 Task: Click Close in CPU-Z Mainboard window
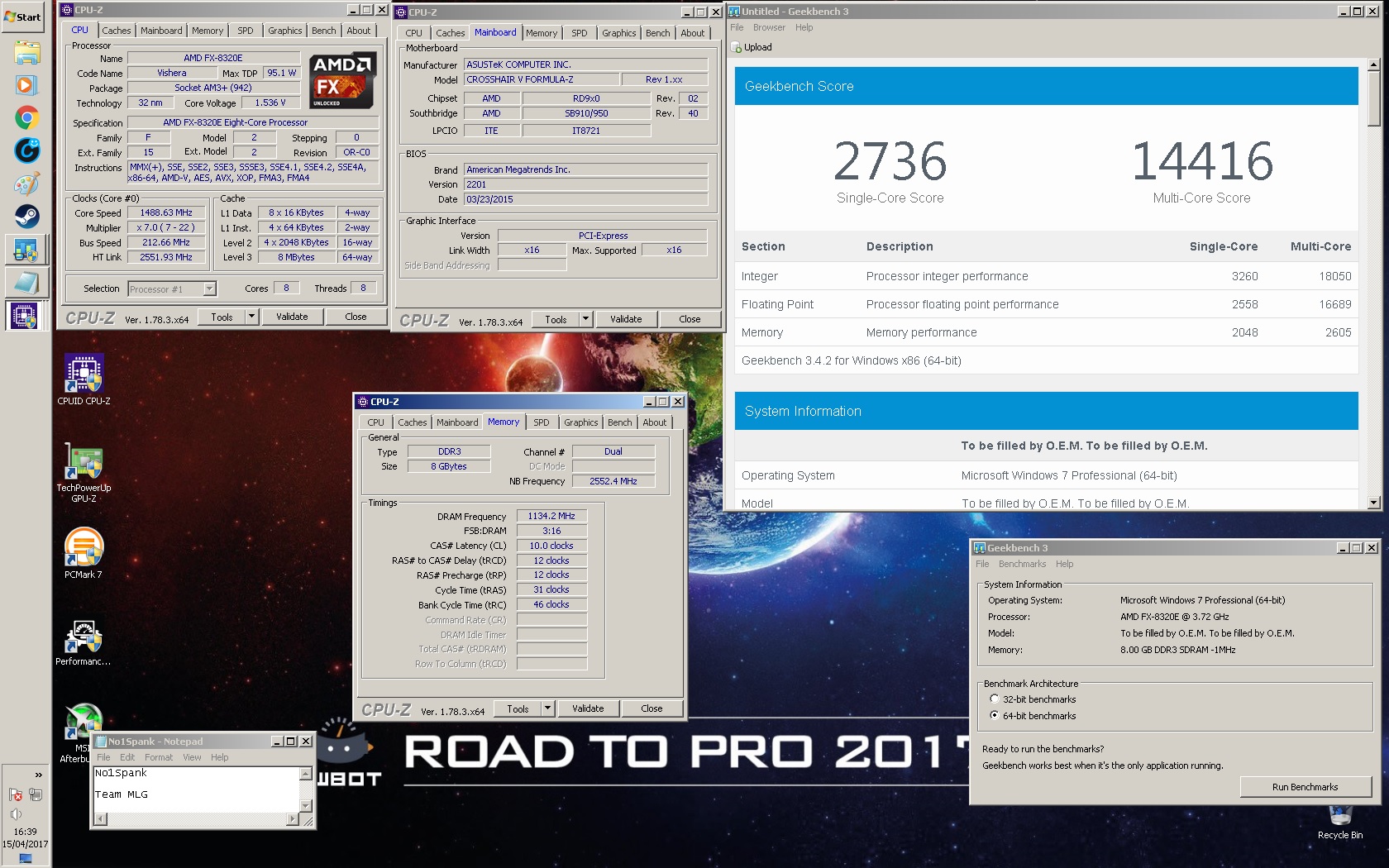click(690, 319)
